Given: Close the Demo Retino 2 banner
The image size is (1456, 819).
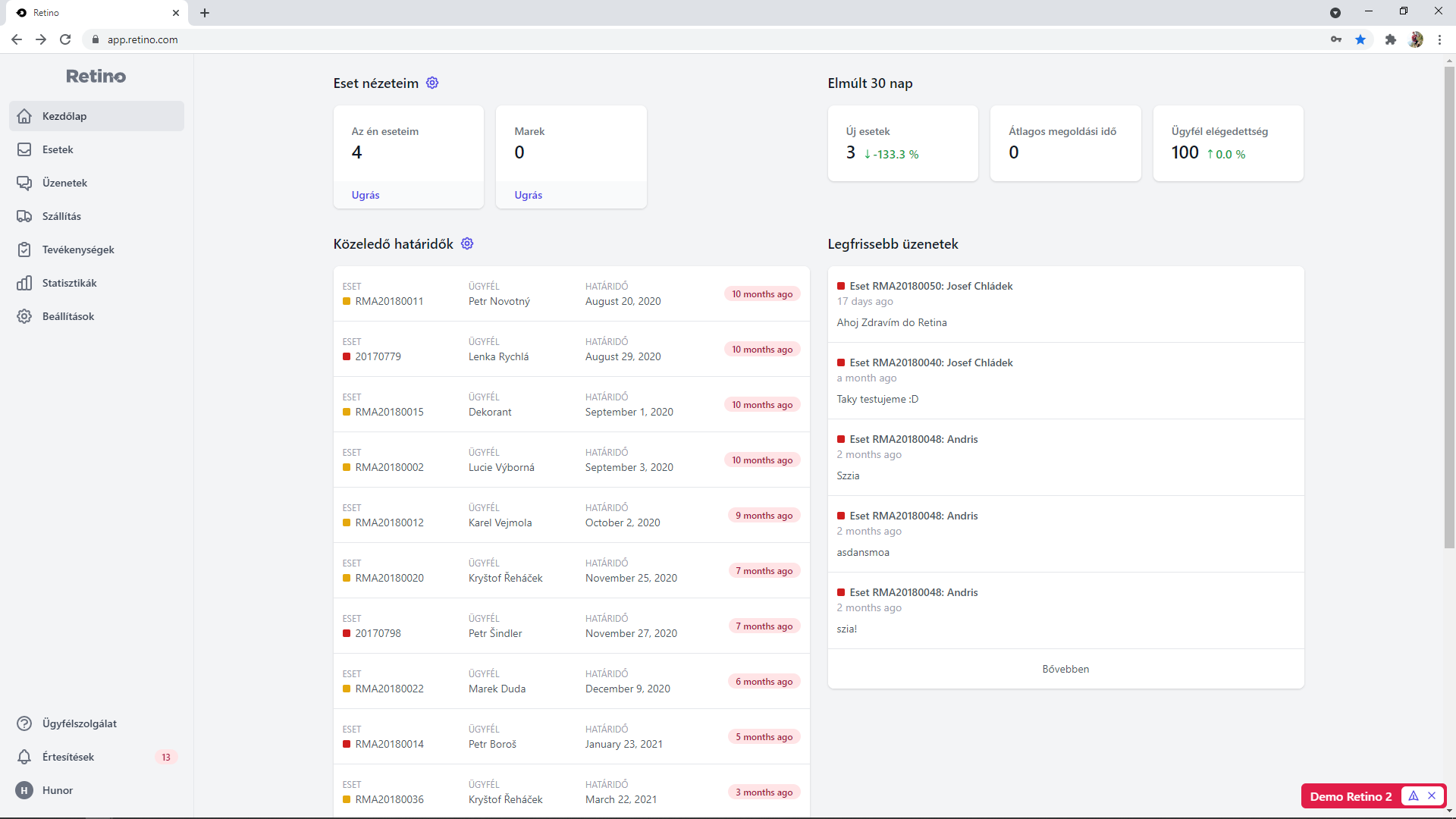Looking at the screenshot, I should [x=1432, y=795].
